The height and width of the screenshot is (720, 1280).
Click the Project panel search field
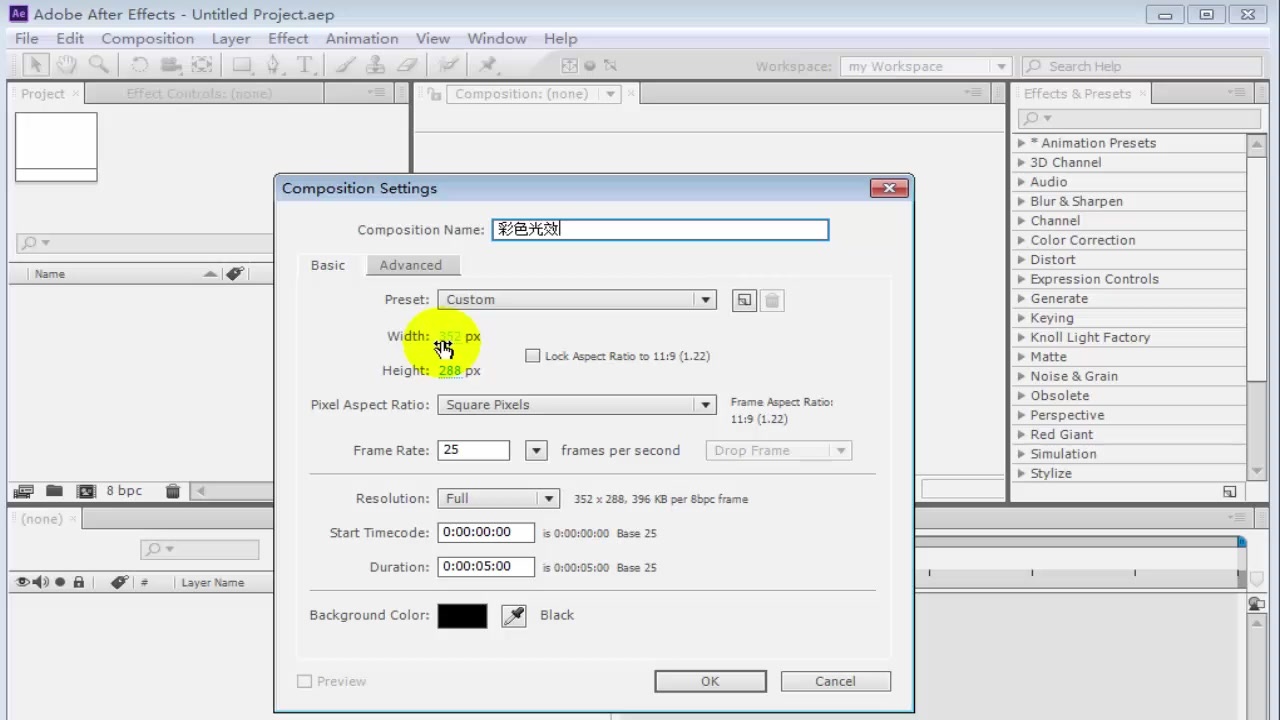click(144, 243)
